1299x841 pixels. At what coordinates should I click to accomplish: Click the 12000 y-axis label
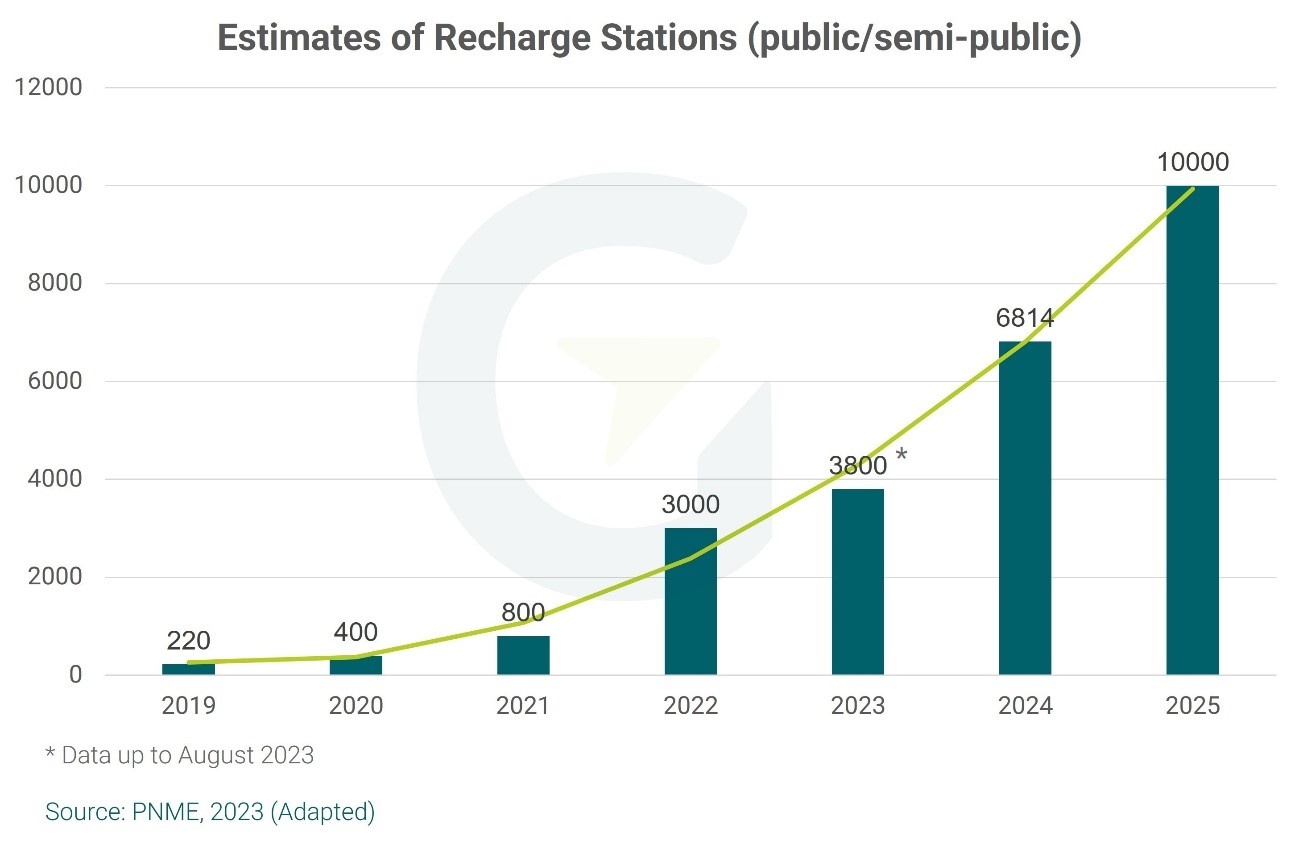[49, 87]
